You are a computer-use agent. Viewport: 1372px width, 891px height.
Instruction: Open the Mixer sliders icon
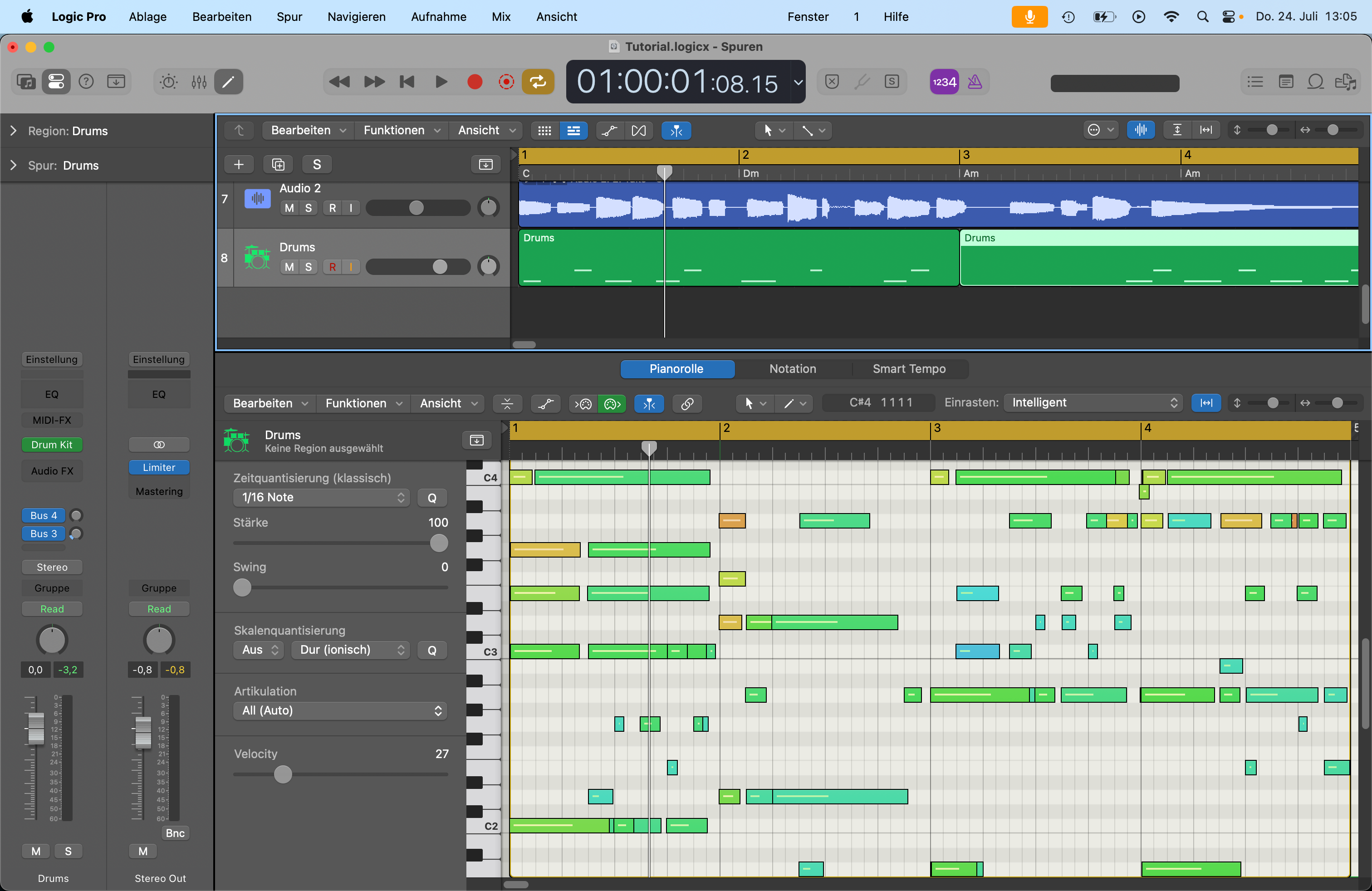(199, 82)
